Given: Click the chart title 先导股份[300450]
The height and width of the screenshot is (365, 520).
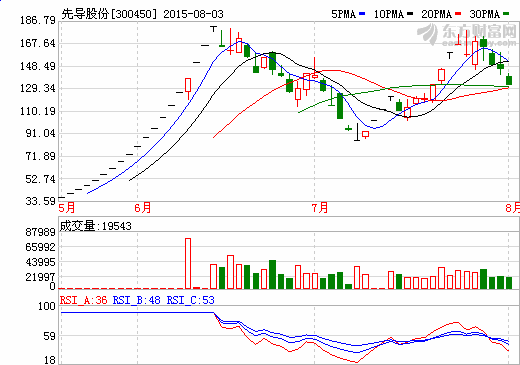Looking at the screenshot, I should coord(109,14).
